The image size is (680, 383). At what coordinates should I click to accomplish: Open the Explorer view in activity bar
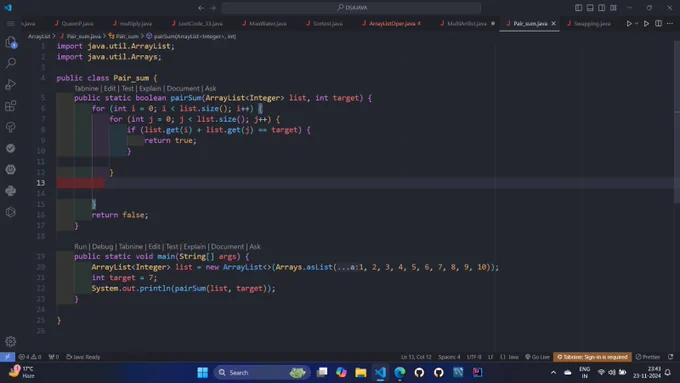[x=11, y=42]
